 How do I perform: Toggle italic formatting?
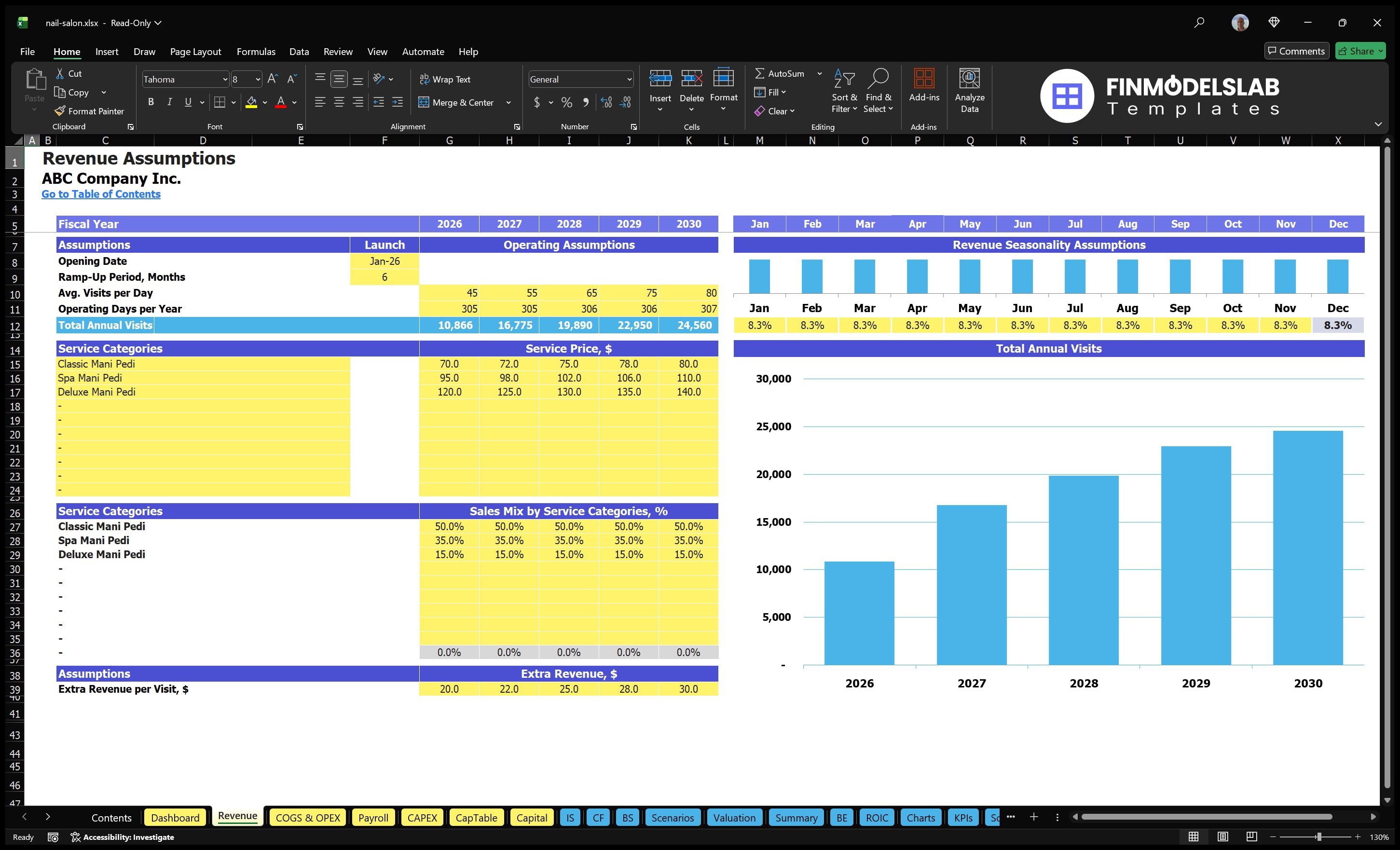pyautogui.click(x=169, y=102)
